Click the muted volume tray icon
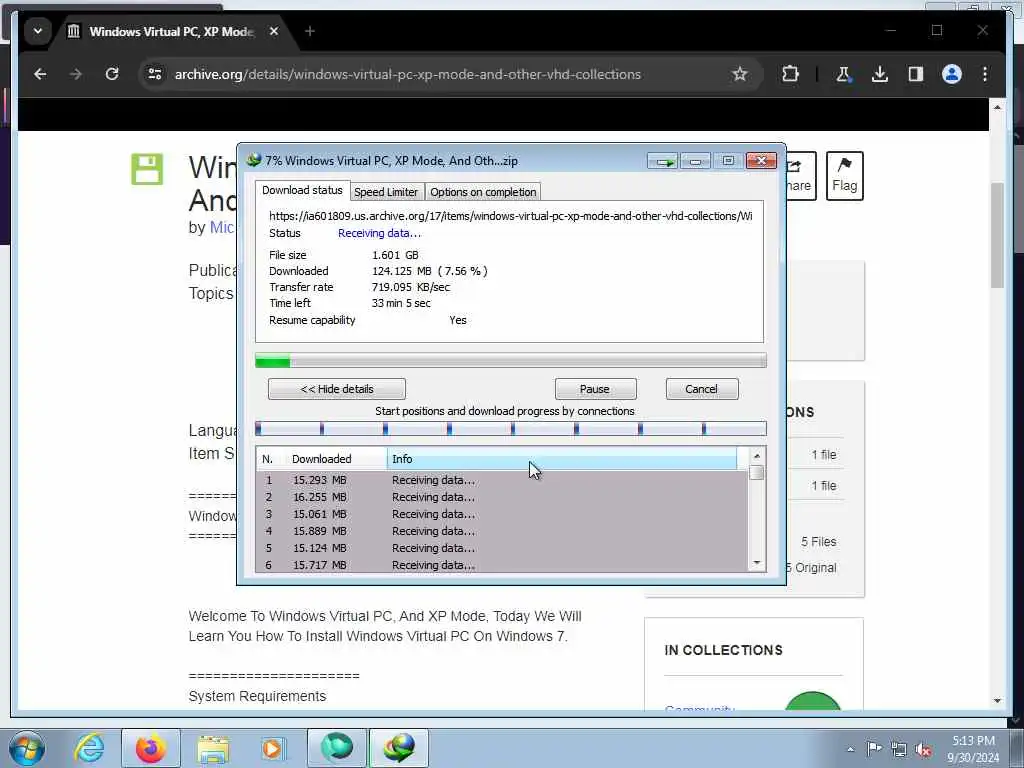The image size is (1024, 768). 923,750
